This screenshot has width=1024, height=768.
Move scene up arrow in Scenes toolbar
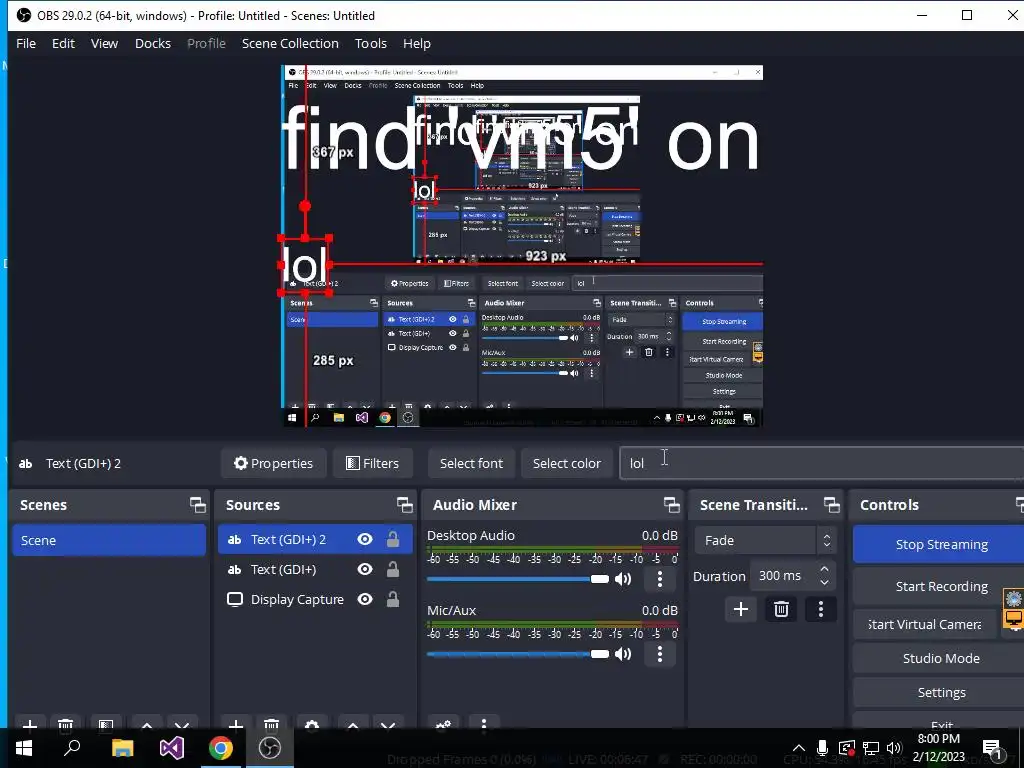147,724
